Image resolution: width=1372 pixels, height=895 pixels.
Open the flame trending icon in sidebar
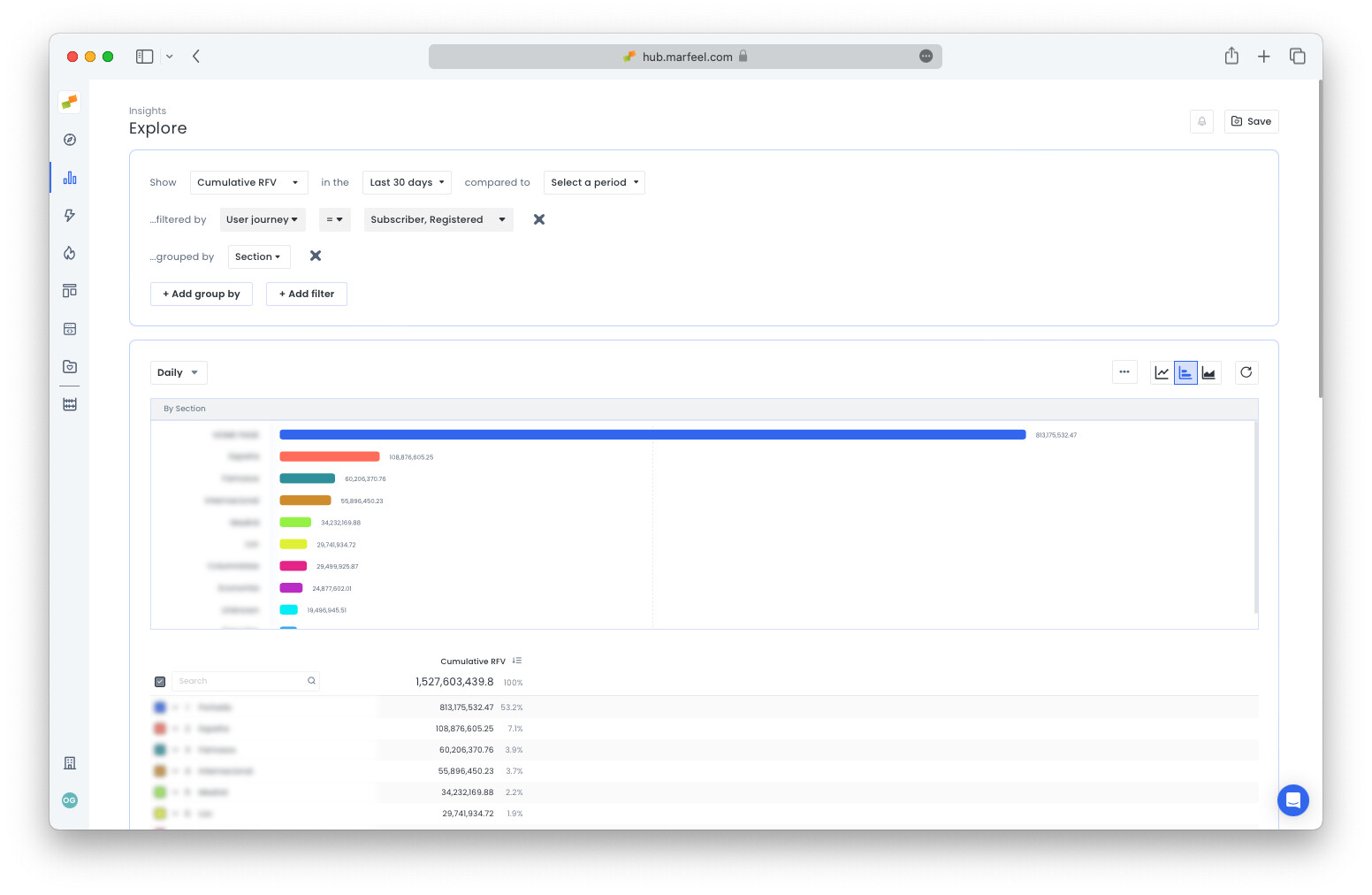click(x=69, y=253)
